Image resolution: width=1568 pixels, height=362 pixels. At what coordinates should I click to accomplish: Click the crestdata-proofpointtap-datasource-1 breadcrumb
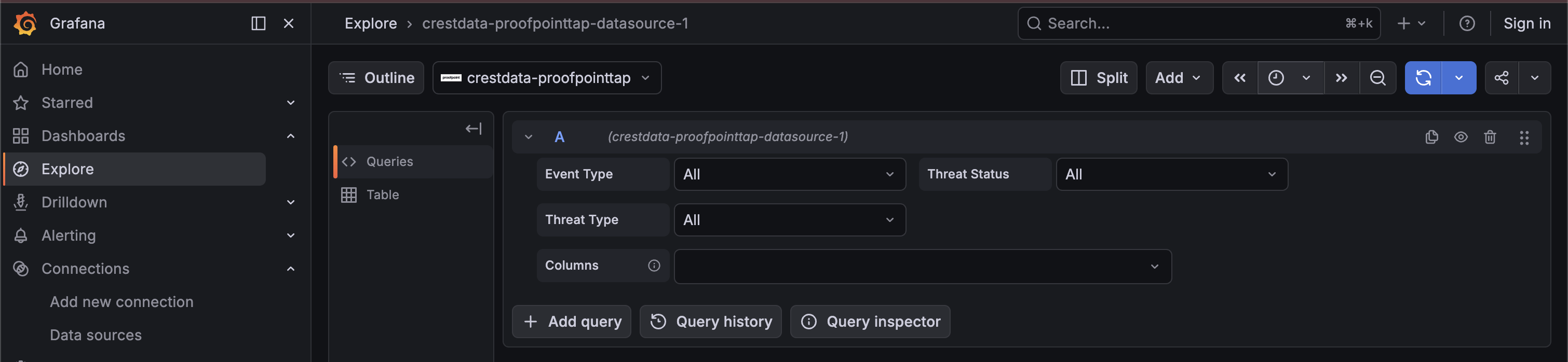point(555,23)
